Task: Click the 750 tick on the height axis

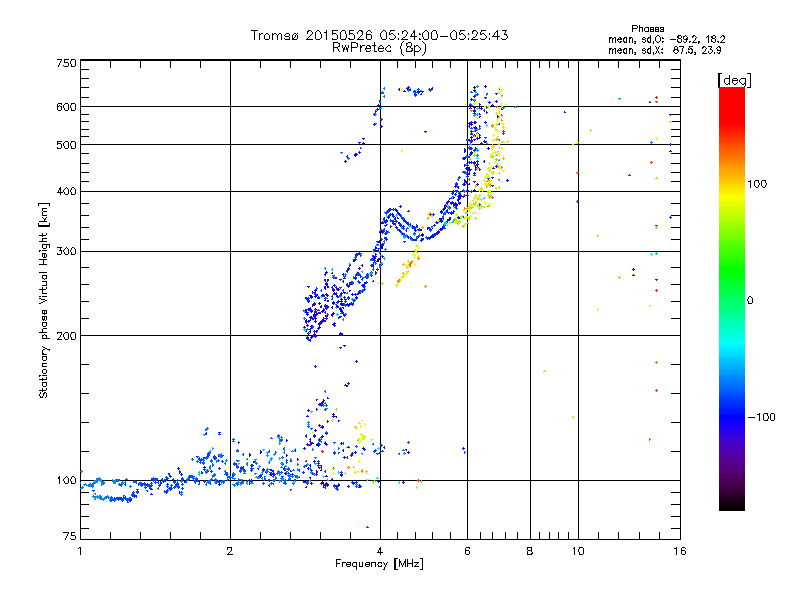Action: click(66, 64)
